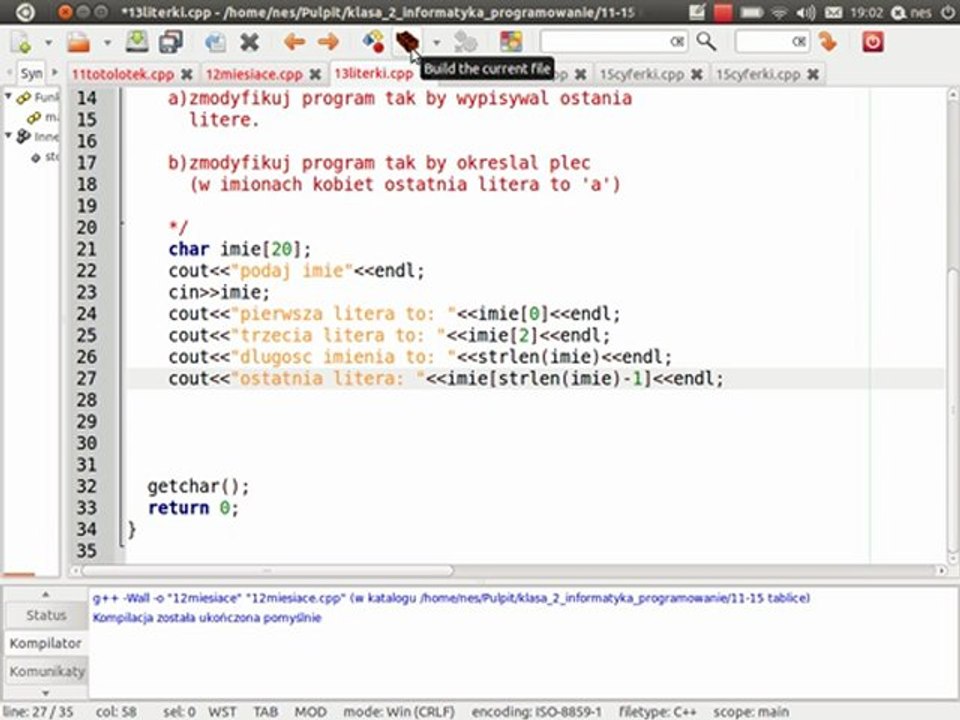Open the recent files dropdown arrow

[x=107, y=43]
